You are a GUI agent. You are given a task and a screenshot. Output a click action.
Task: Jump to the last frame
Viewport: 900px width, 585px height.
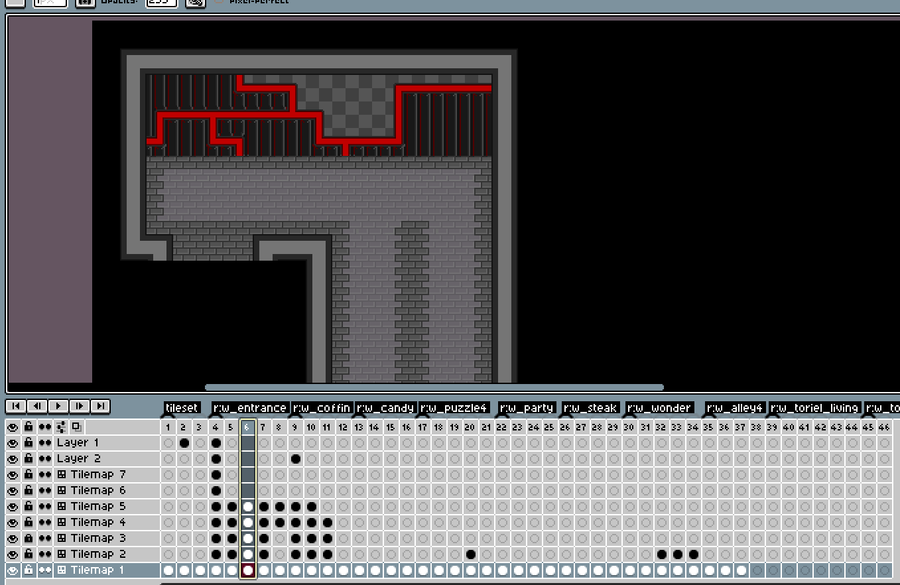100,406
